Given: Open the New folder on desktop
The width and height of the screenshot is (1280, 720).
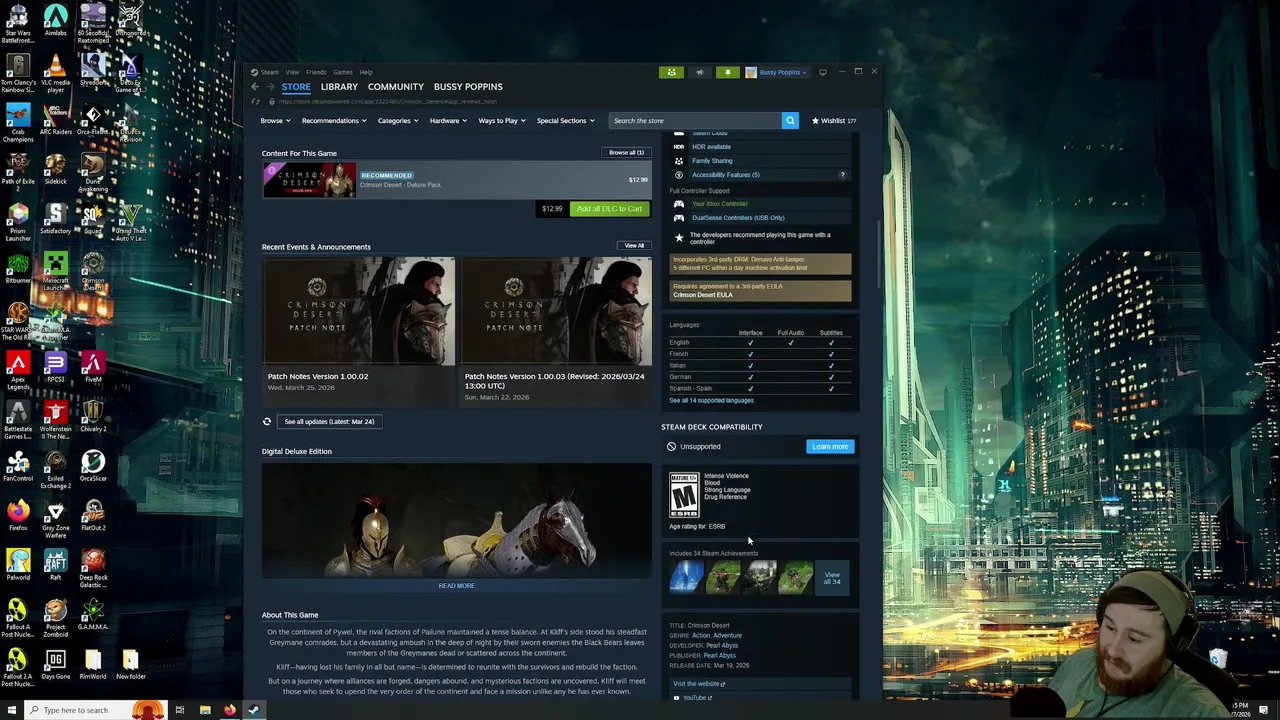Looking at the screenshot, I should coord(130,664).
